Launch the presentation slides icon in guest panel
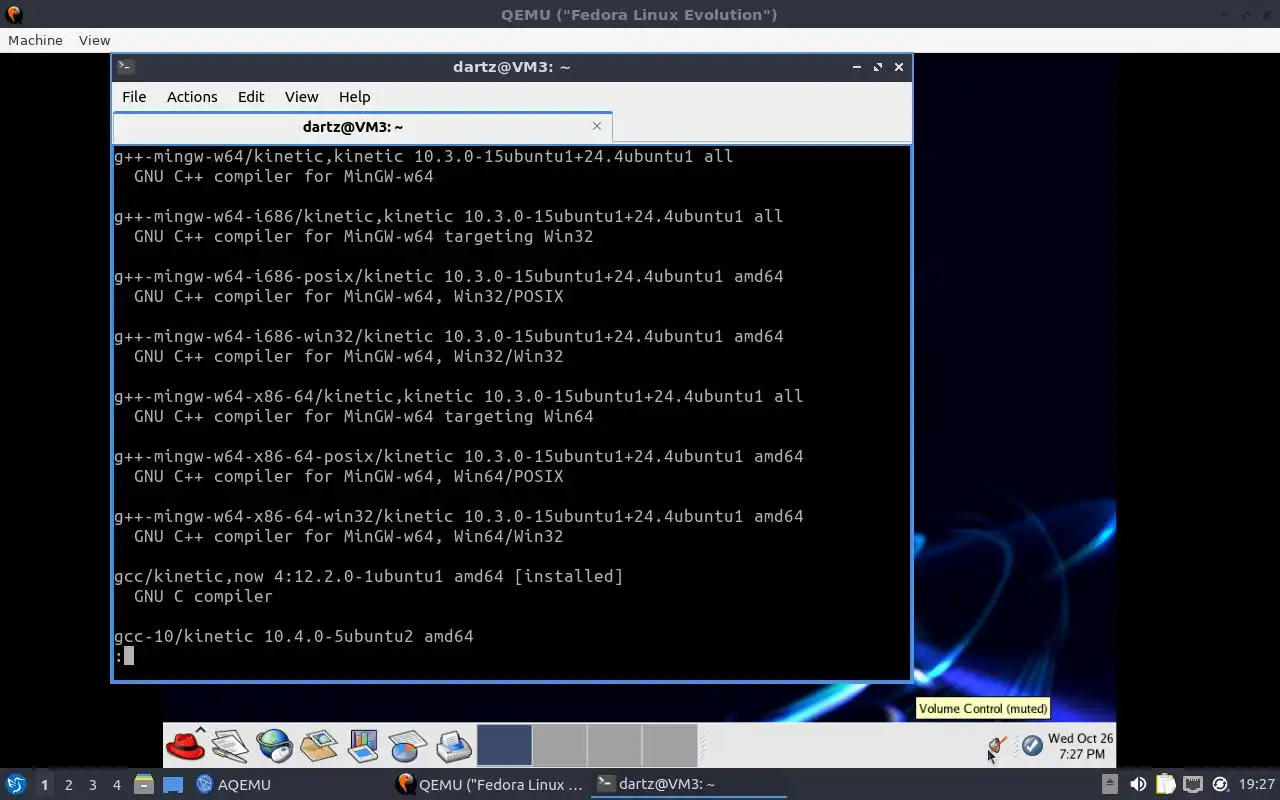This screenshot has height=800, width=1280. tap(363, 745)
